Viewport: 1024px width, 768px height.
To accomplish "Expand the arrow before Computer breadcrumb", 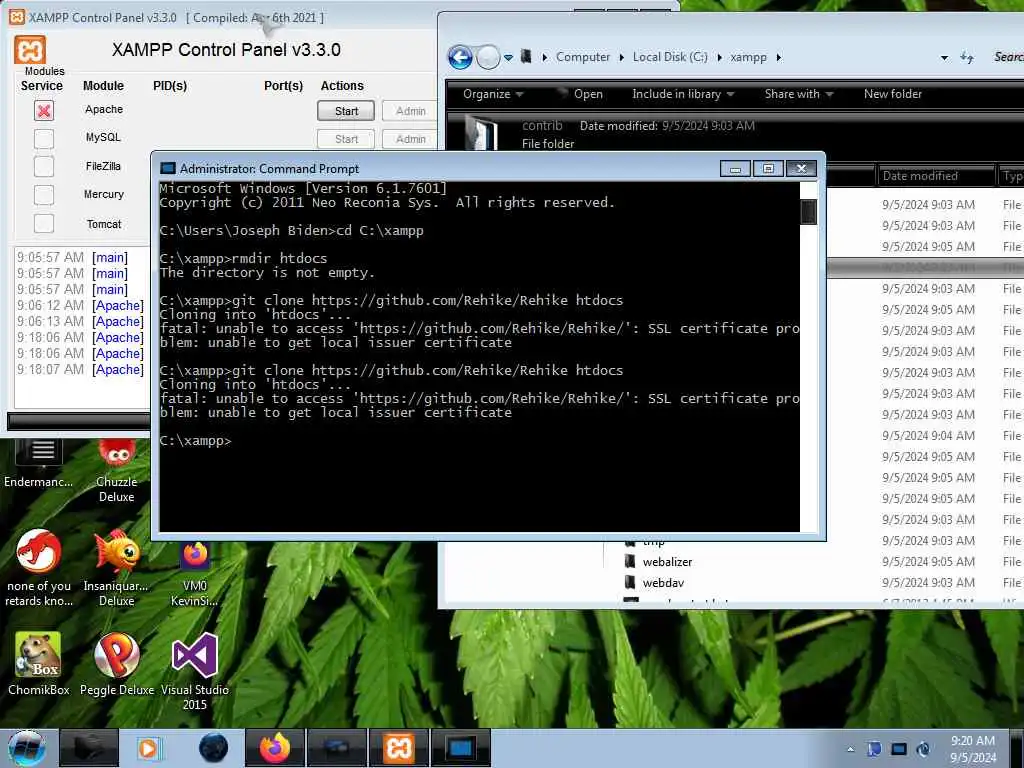I will point(545,57).
